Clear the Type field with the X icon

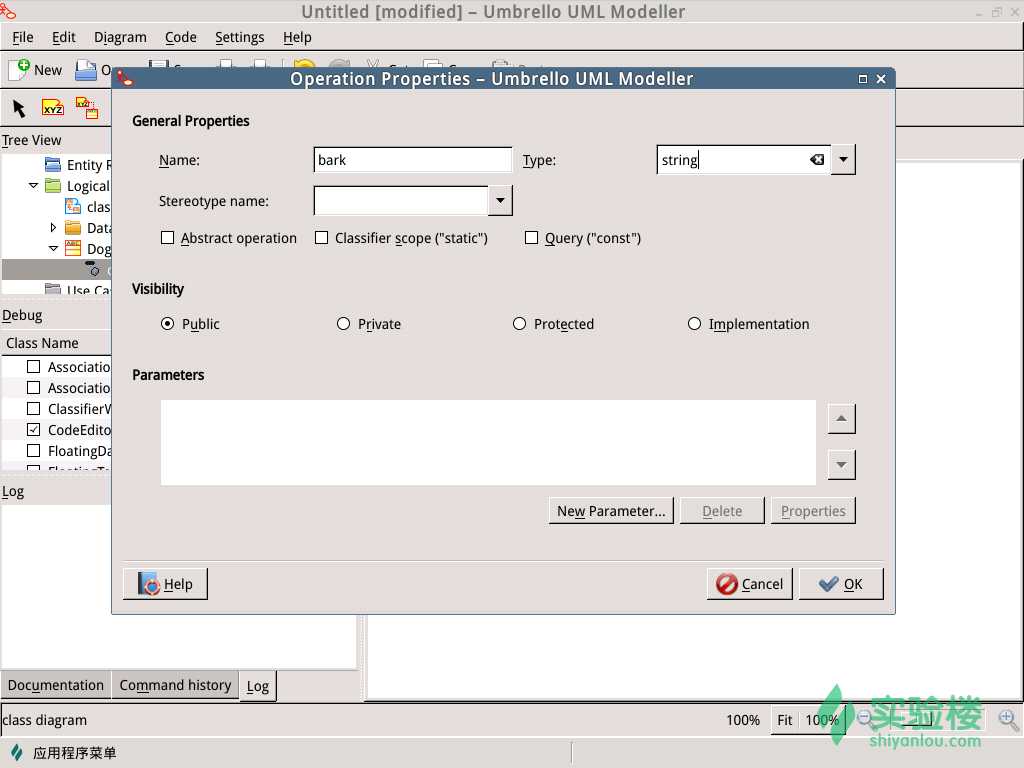click(816, 159)
